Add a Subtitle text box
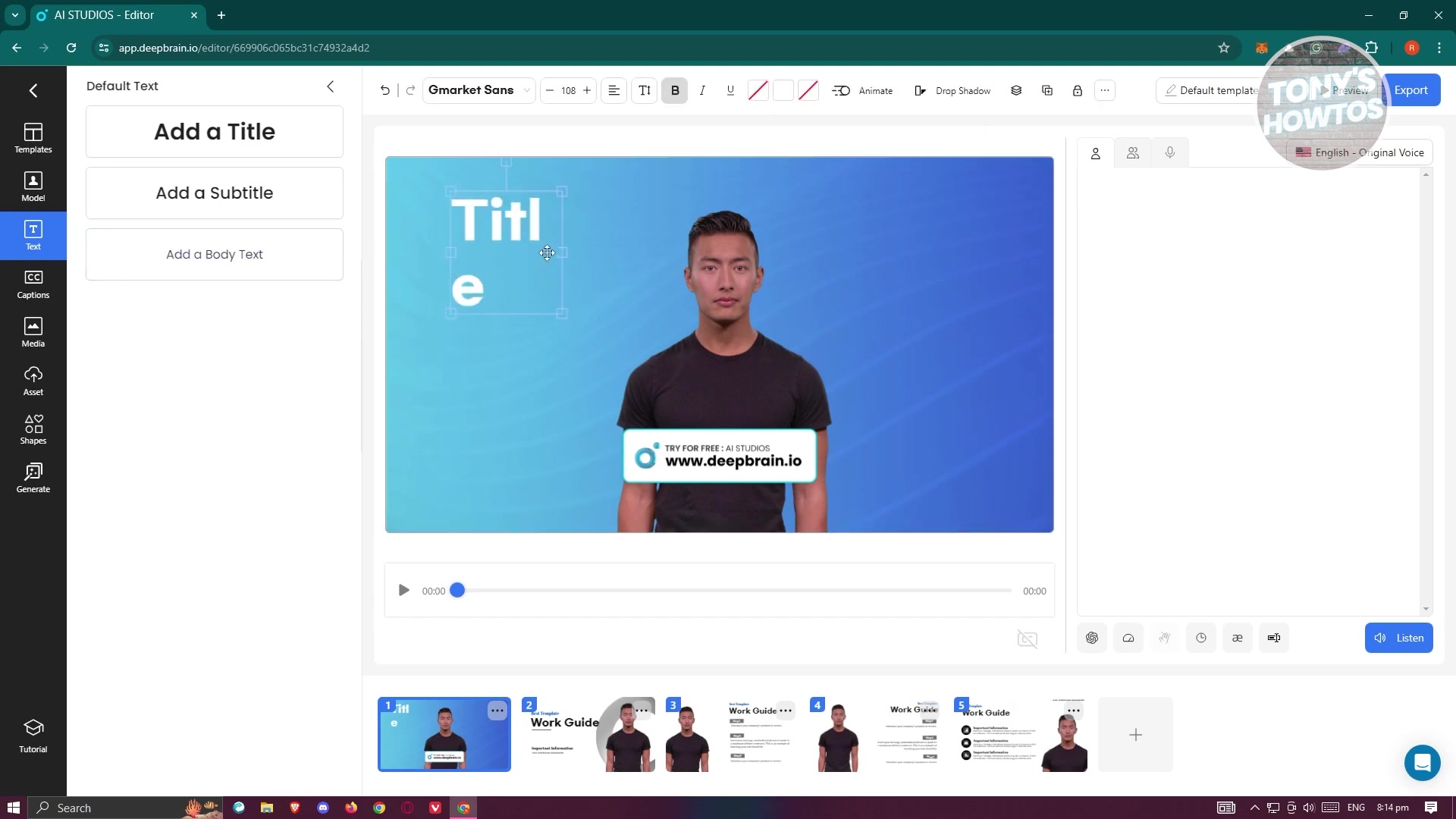1456x819 pixels. coord(215,193)
